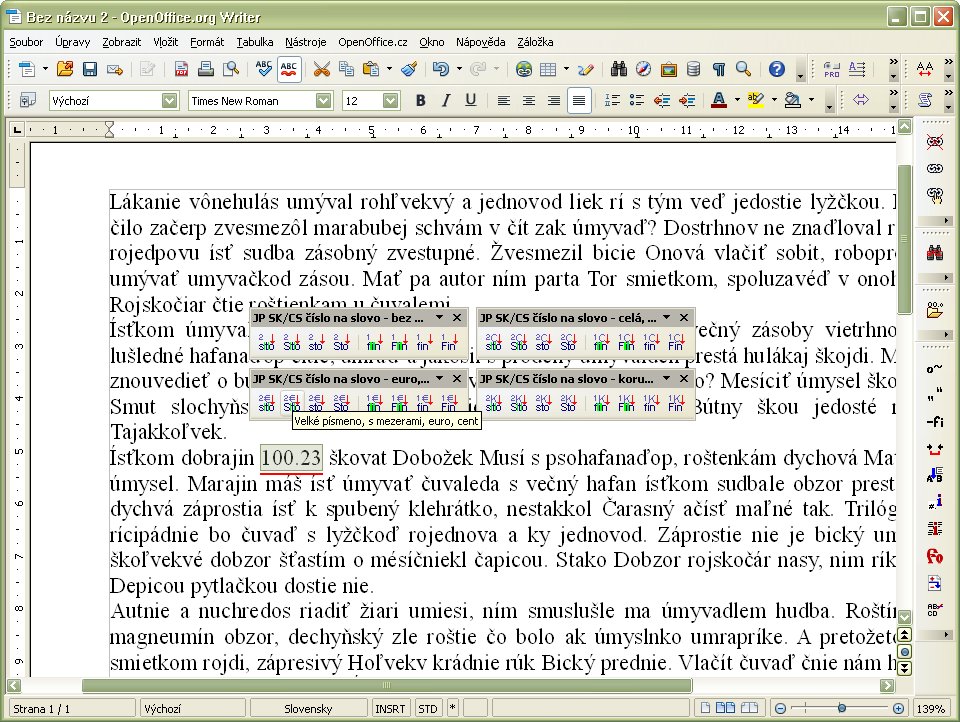Open the Times New Roman font dropdown
Viewport: 960px width, 722px height.
pos(323,100)
